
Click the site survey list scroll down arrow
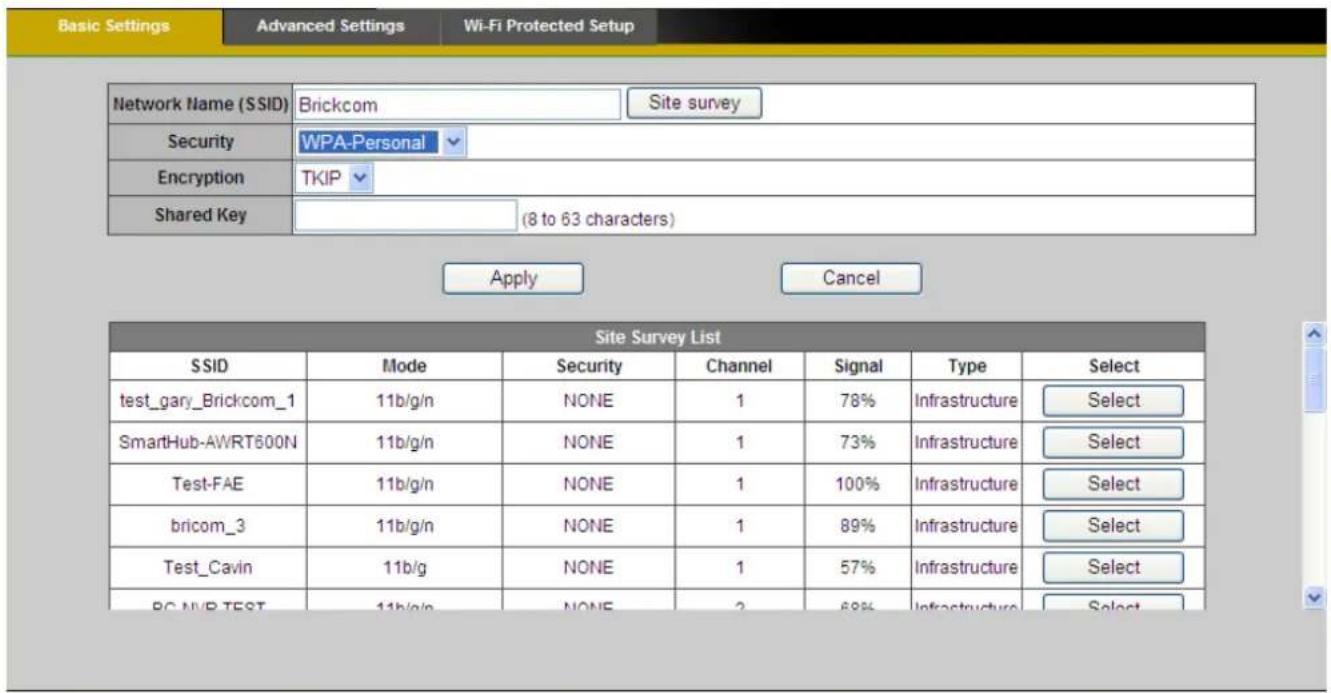pos(1315,597)
